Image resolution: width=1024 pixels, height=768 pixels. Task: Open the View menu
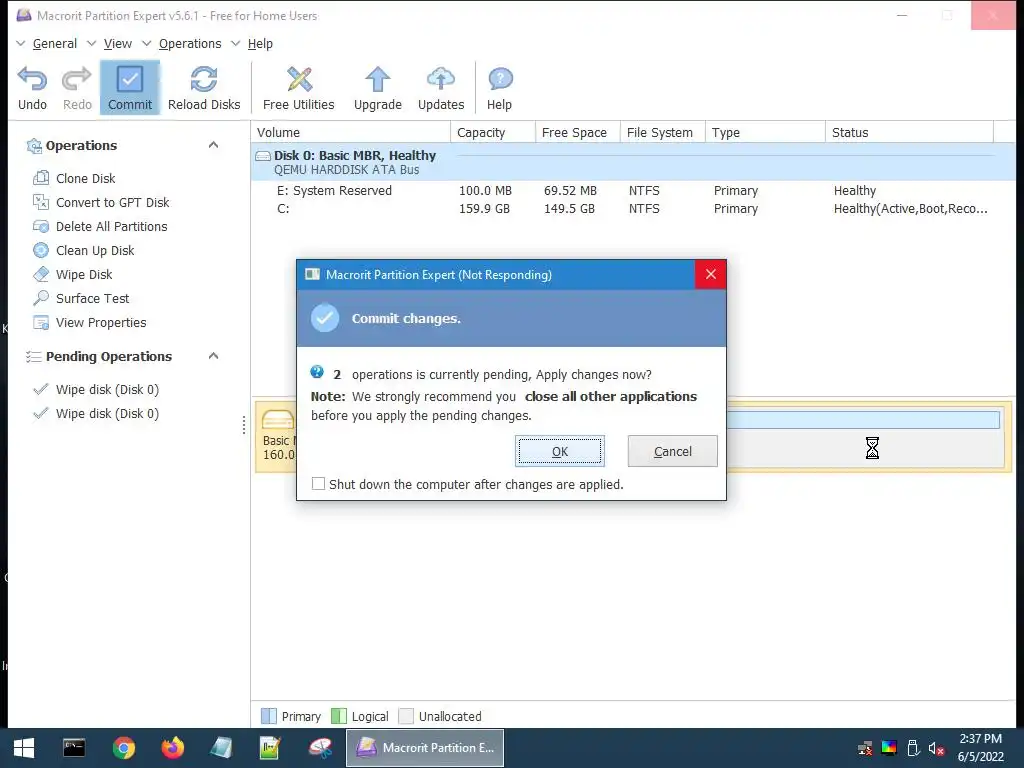click(118, 44)
